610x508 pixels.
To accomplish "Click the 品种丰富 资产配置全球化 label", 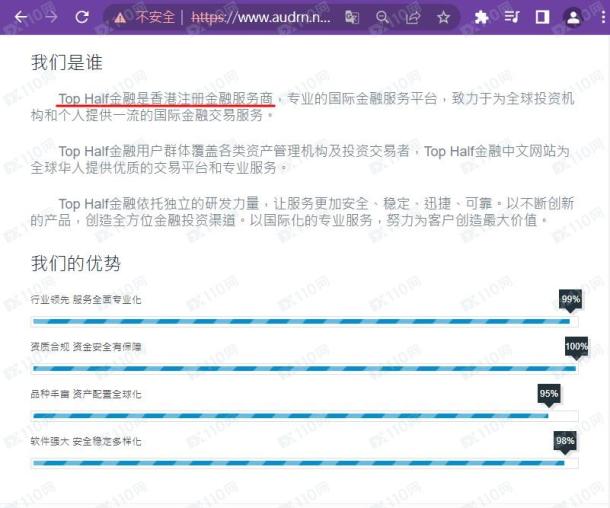I will pyautogui.click(x=86, y=394).
